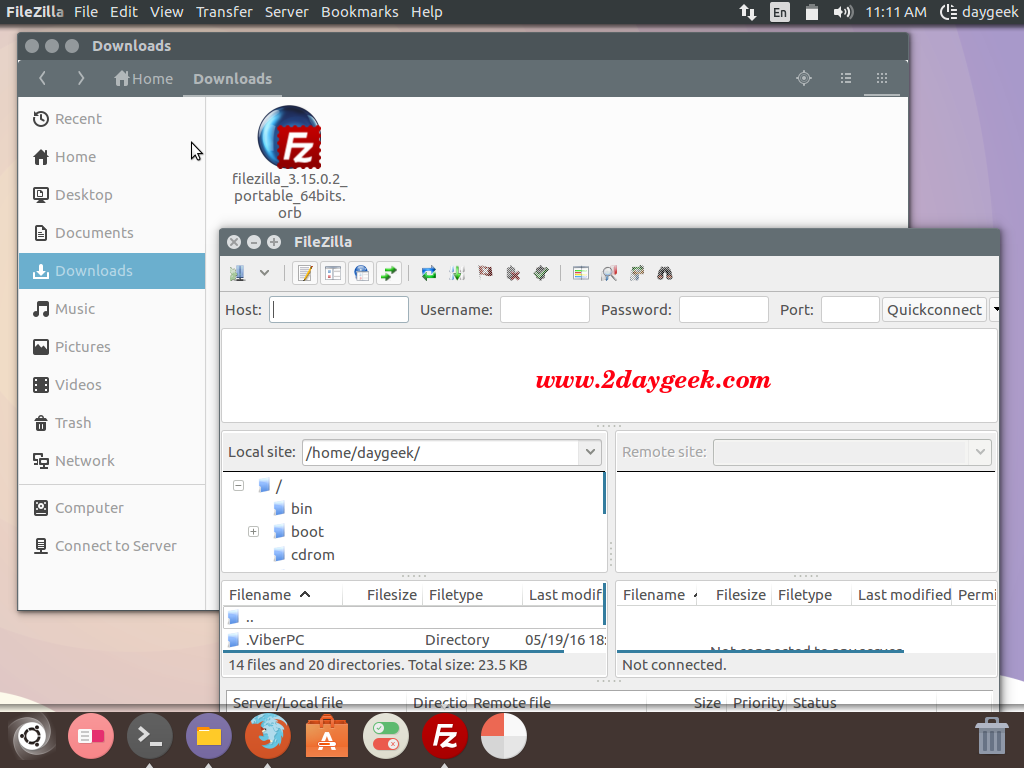Toggle processing of the transfer queue
Image resolution: width=1024 pixels, height=768 pixels.
click(x=457, y=274)
